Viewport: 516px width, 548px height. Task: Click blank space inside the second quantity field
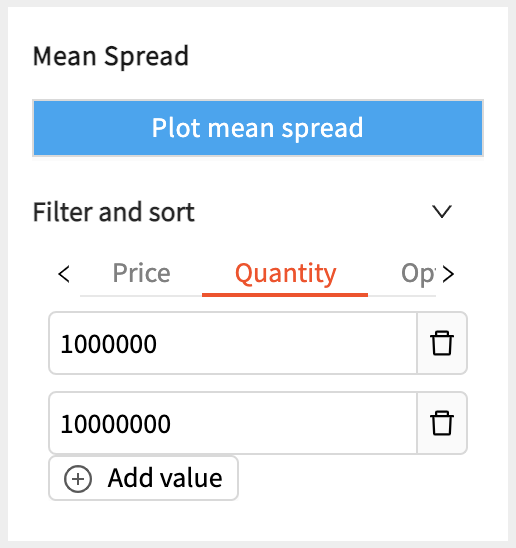[x=294, y=423]
